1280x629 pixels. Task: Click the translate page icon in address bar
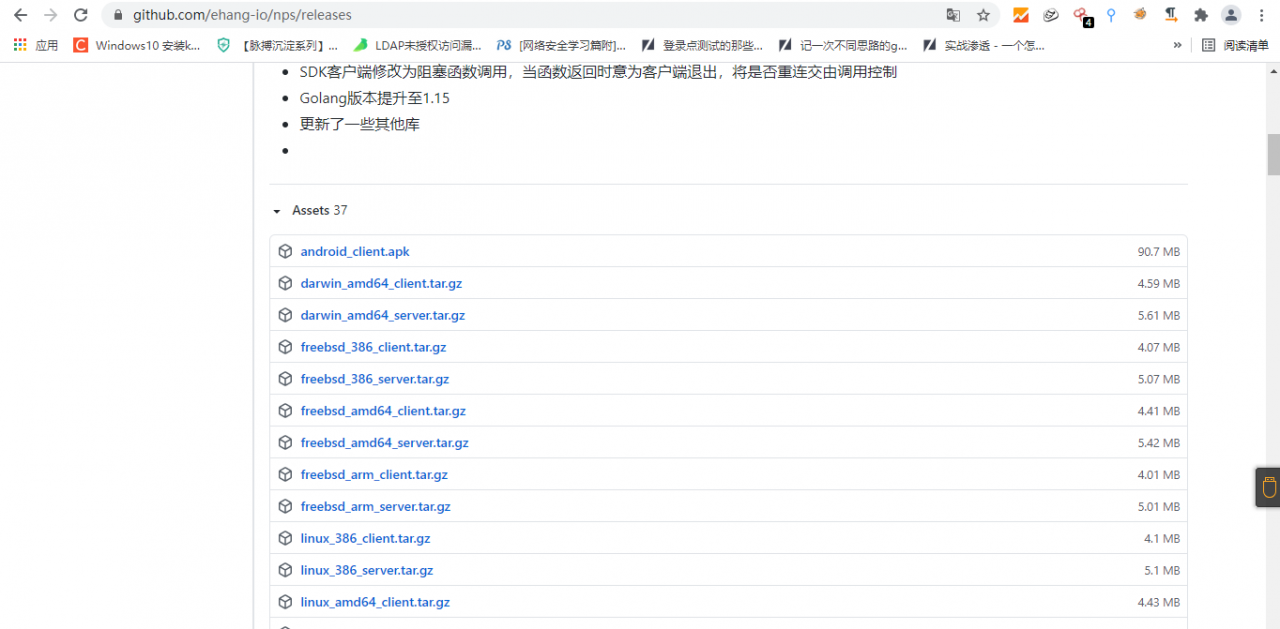[x=953, y=15]
